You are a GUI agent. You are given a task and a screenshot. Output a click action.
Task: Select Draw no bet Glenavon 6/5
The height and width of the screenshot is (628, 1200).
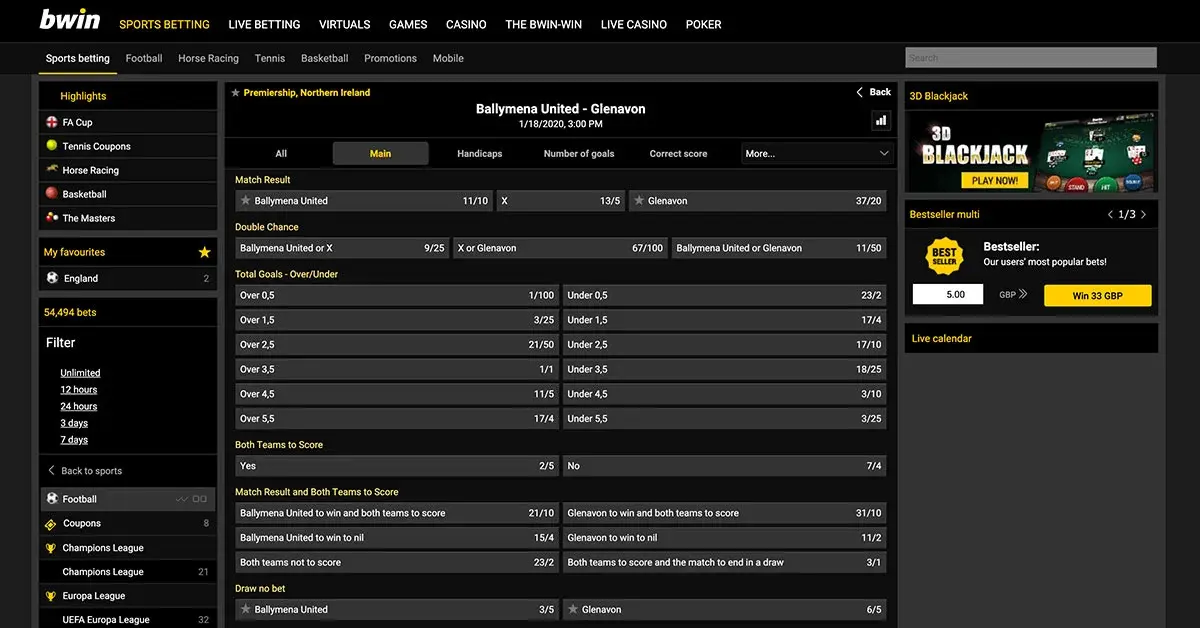(725, 609)
